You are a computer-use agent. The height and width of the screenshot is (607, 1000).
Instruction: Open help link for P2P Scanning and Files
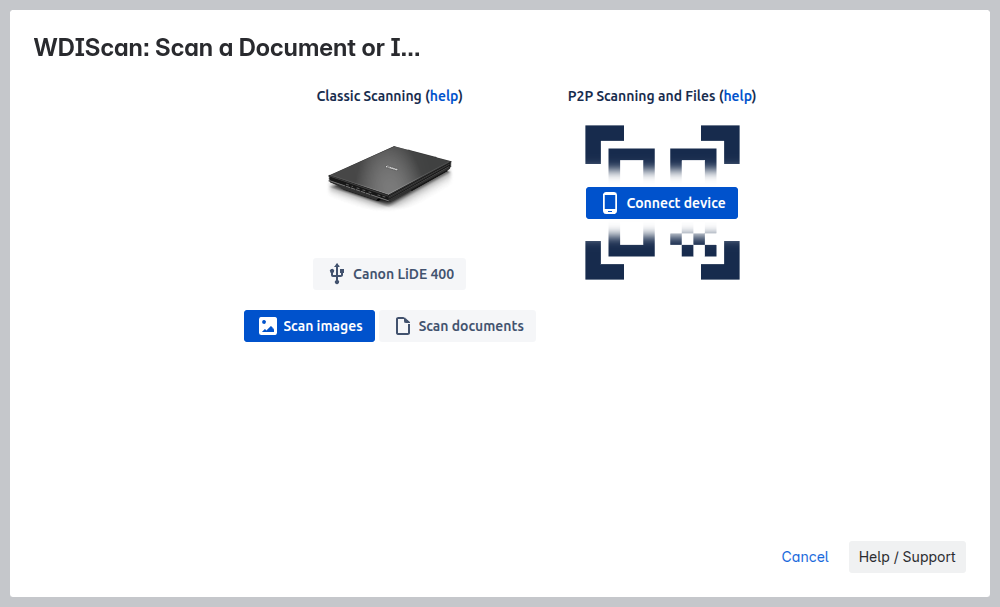(738, 96)
